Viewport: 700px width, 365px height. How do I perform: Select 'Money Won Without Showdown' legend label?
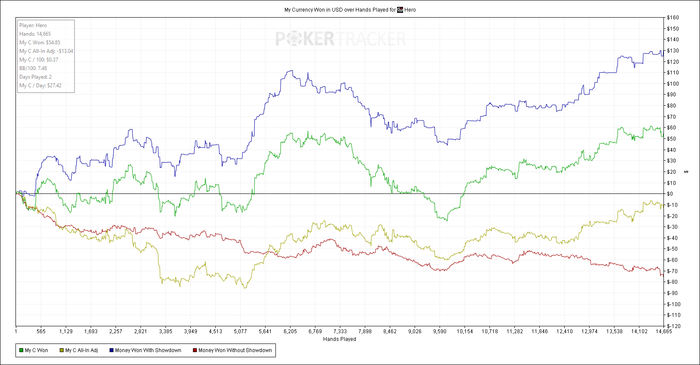pyautogui.click(x=235, y=350)
